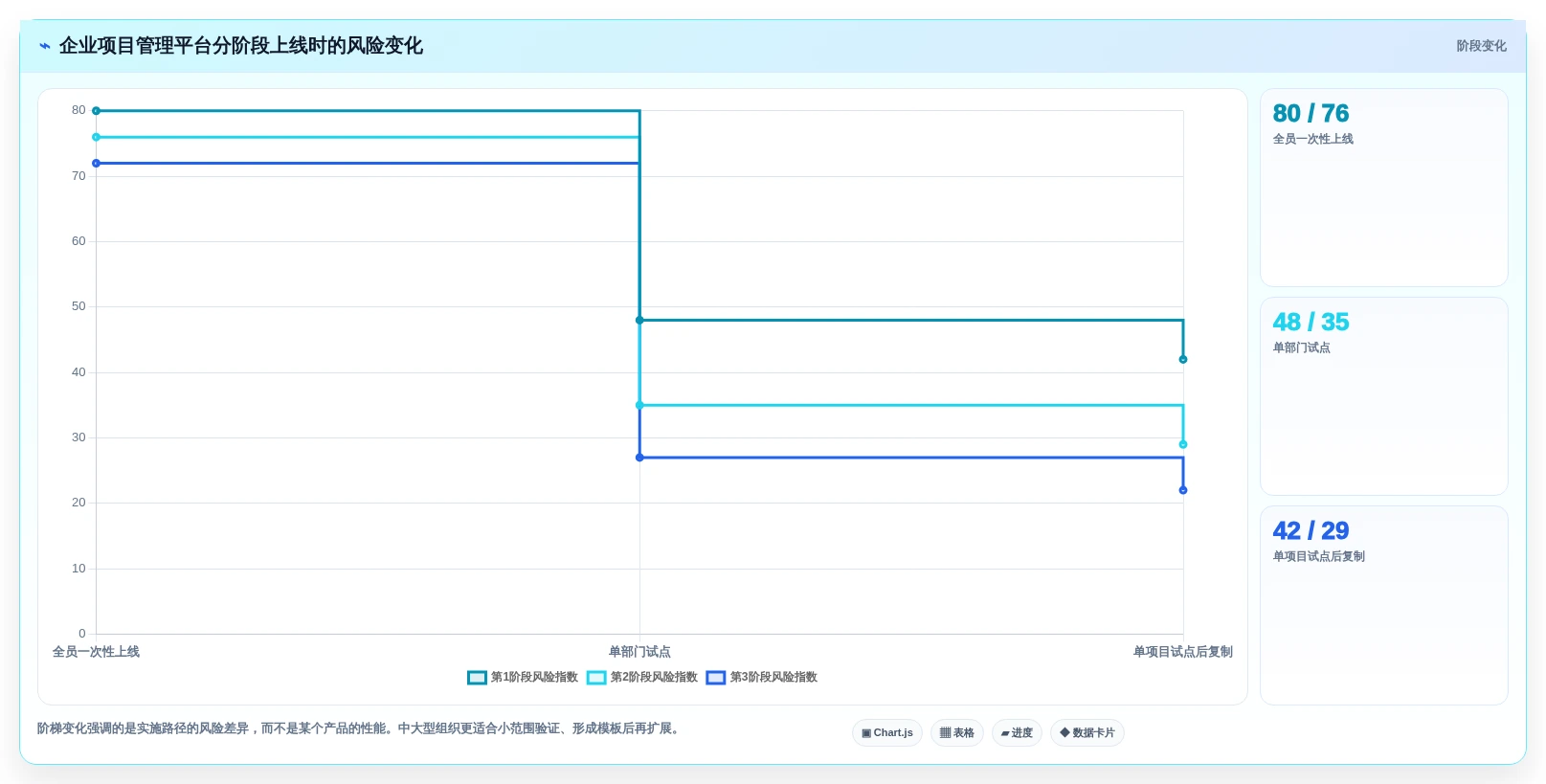Click the legend text 第2阶段风险指数
This screenshot has width=1546, height=784.
point(654,678)
